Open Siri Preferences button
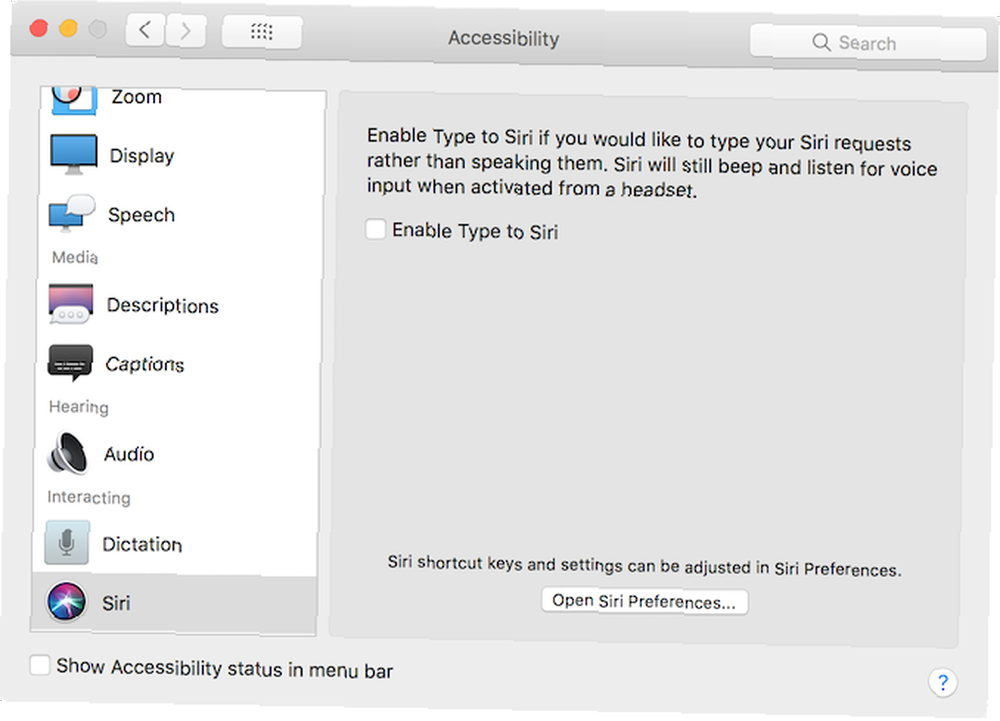Viewport: 1000px width, 721px height. (644, 601)
